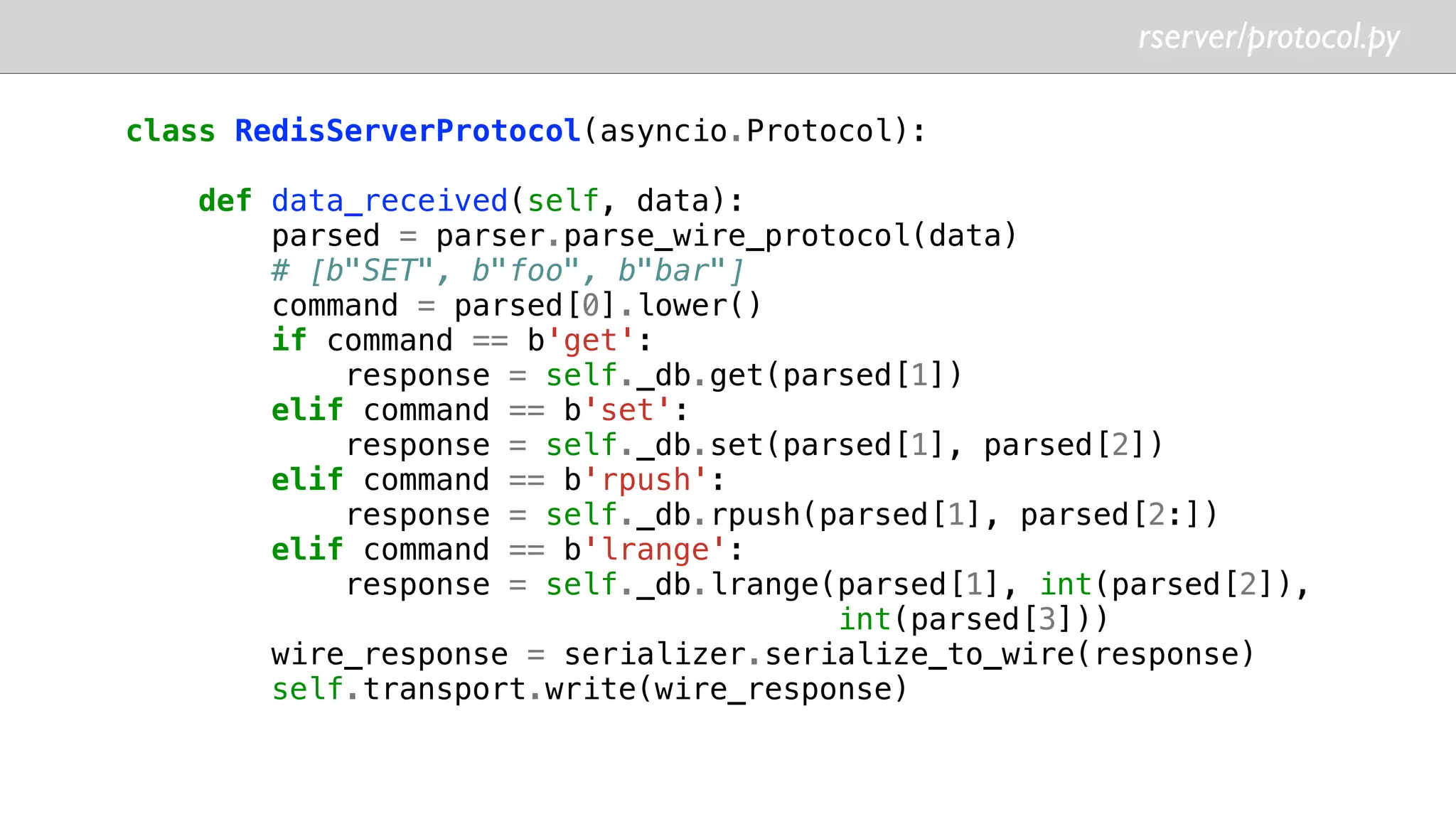The image size is (1456, 819).
Task: Click the 'if' keyword before command
Action: click(289, 341)
